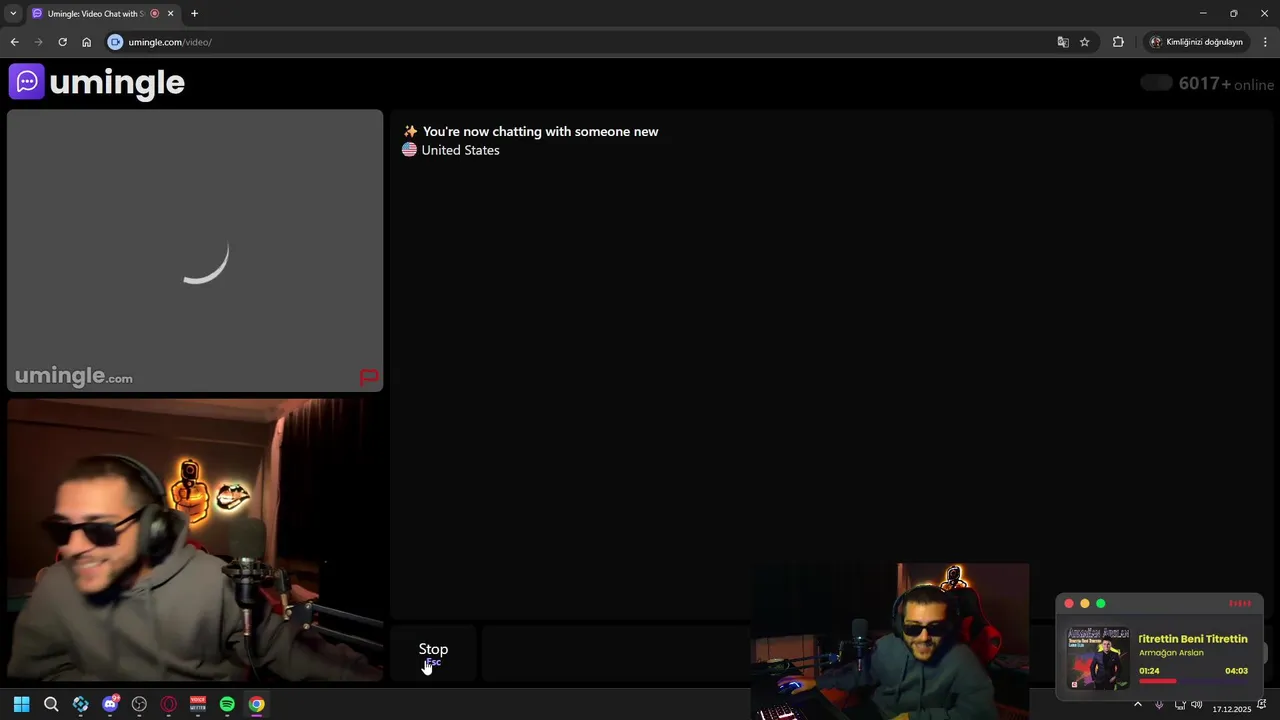Viewport: 1280px width, 720px height.
Task: Open Voicemeeter from taskbar
Action: click(198, 704)
